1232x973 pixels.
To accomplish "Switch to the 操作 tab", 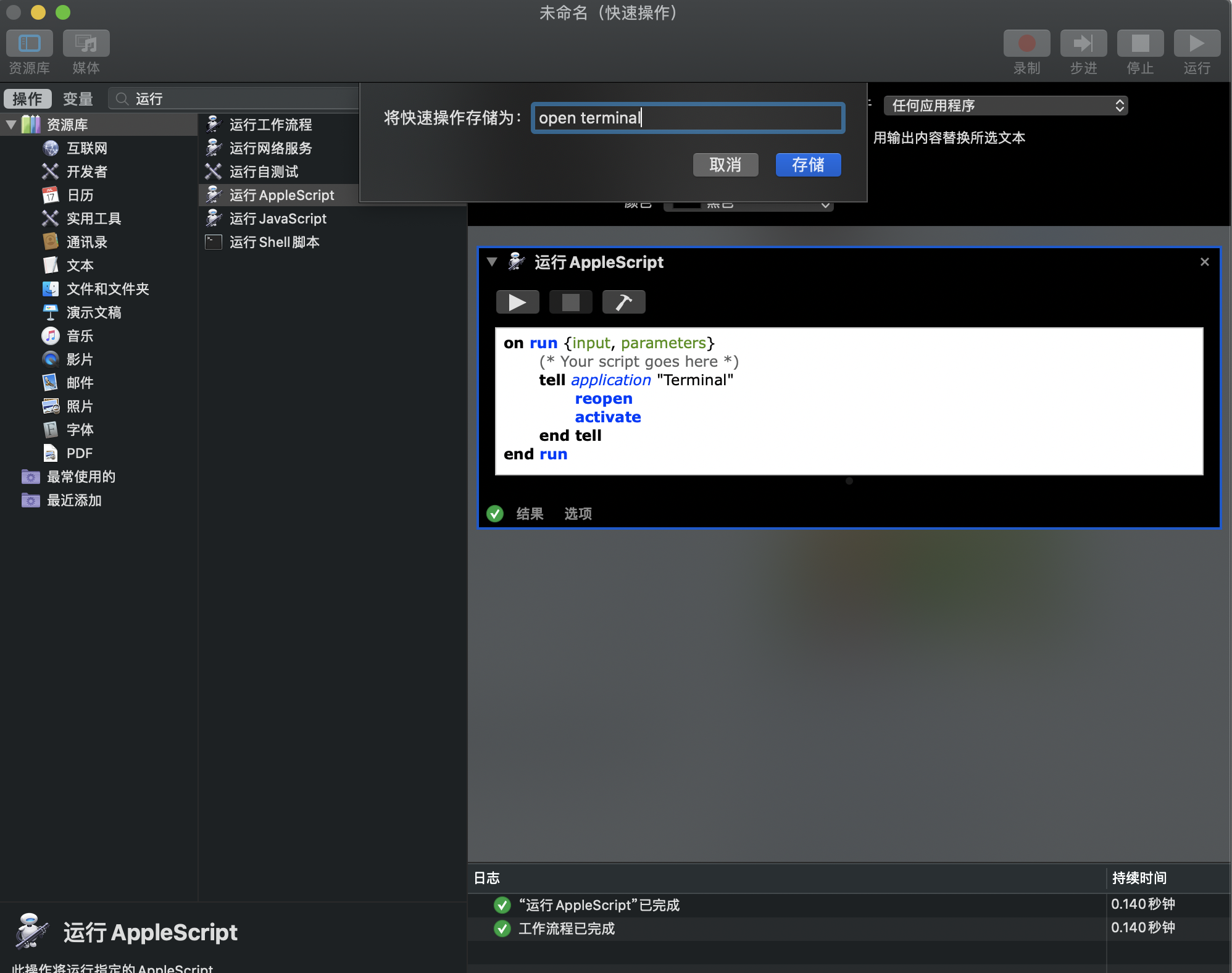I will coord(27,99).
